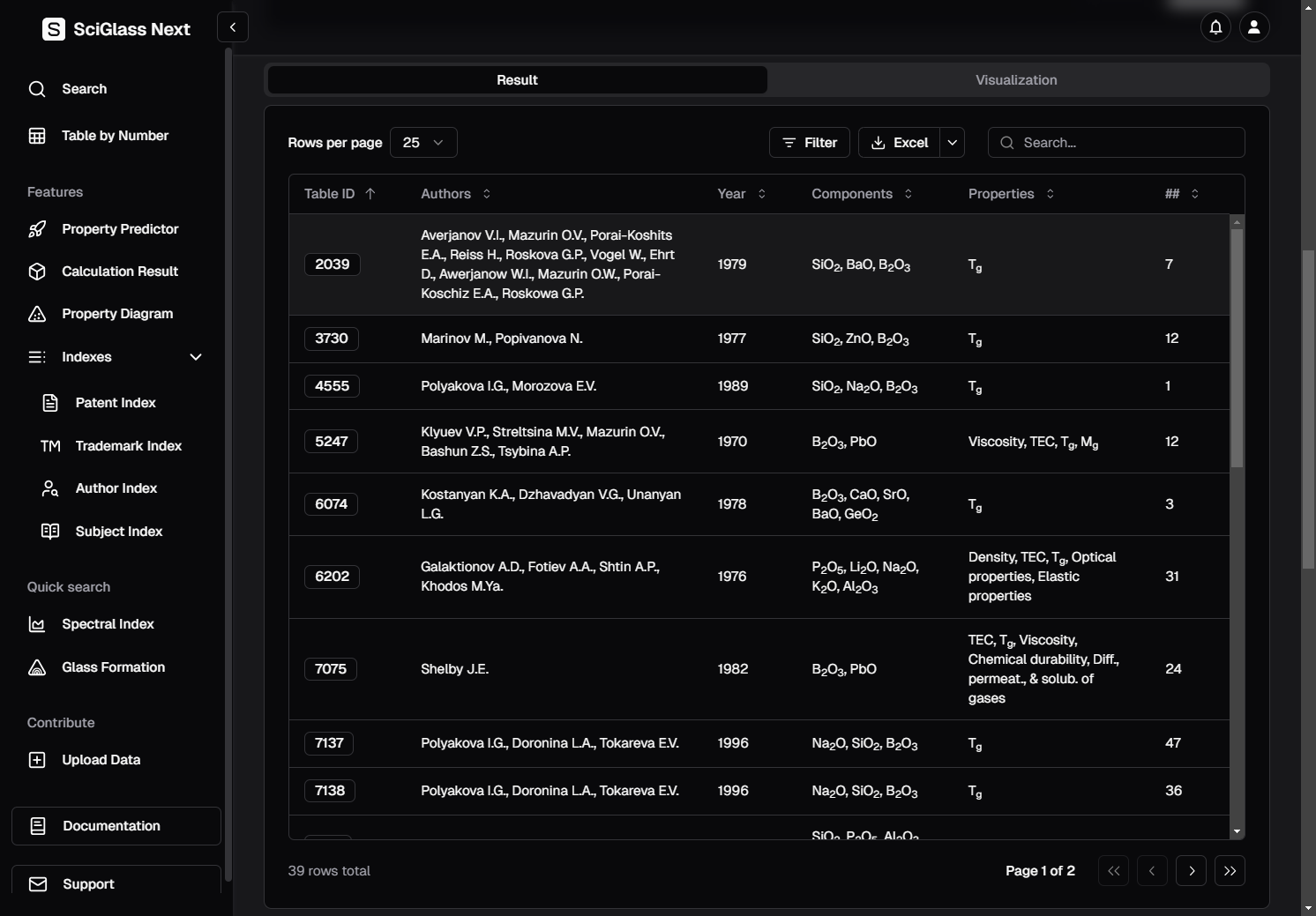Click the Filter button

click(810, 143)
